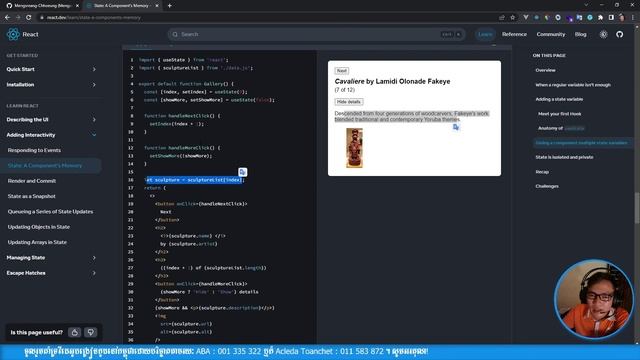The width and height of the screenshot is (640, 360).
Task: Expand the Describing the UI section
Action: coord(94,120)
